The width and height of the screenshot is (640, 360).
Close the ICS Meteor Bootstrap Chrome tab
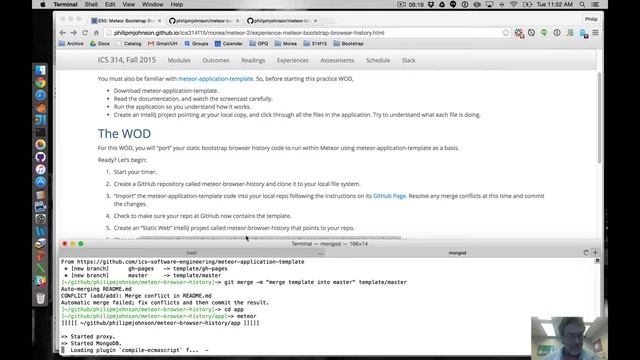coord(159,20)
